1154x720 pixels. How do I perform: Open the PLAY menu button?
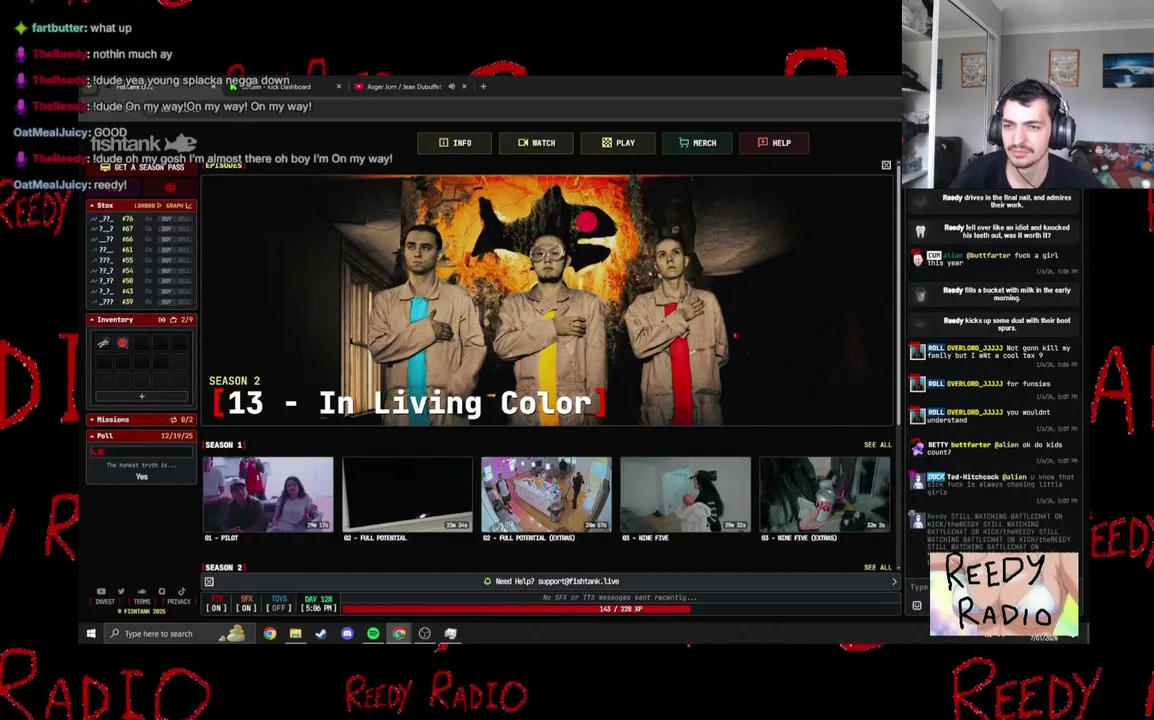[x=618, y=143]
